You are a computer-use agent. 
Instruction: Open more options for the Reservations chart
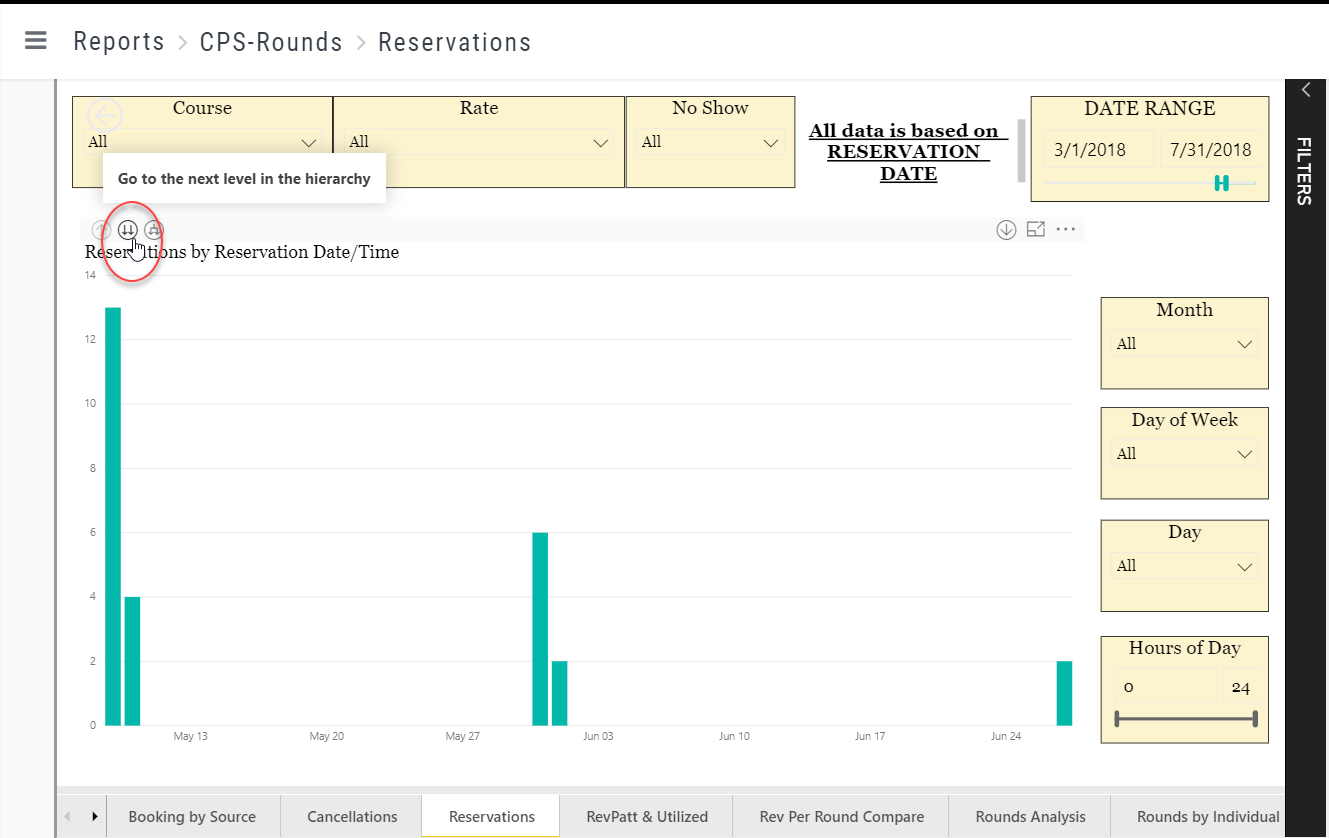[x=1065, y=229]
